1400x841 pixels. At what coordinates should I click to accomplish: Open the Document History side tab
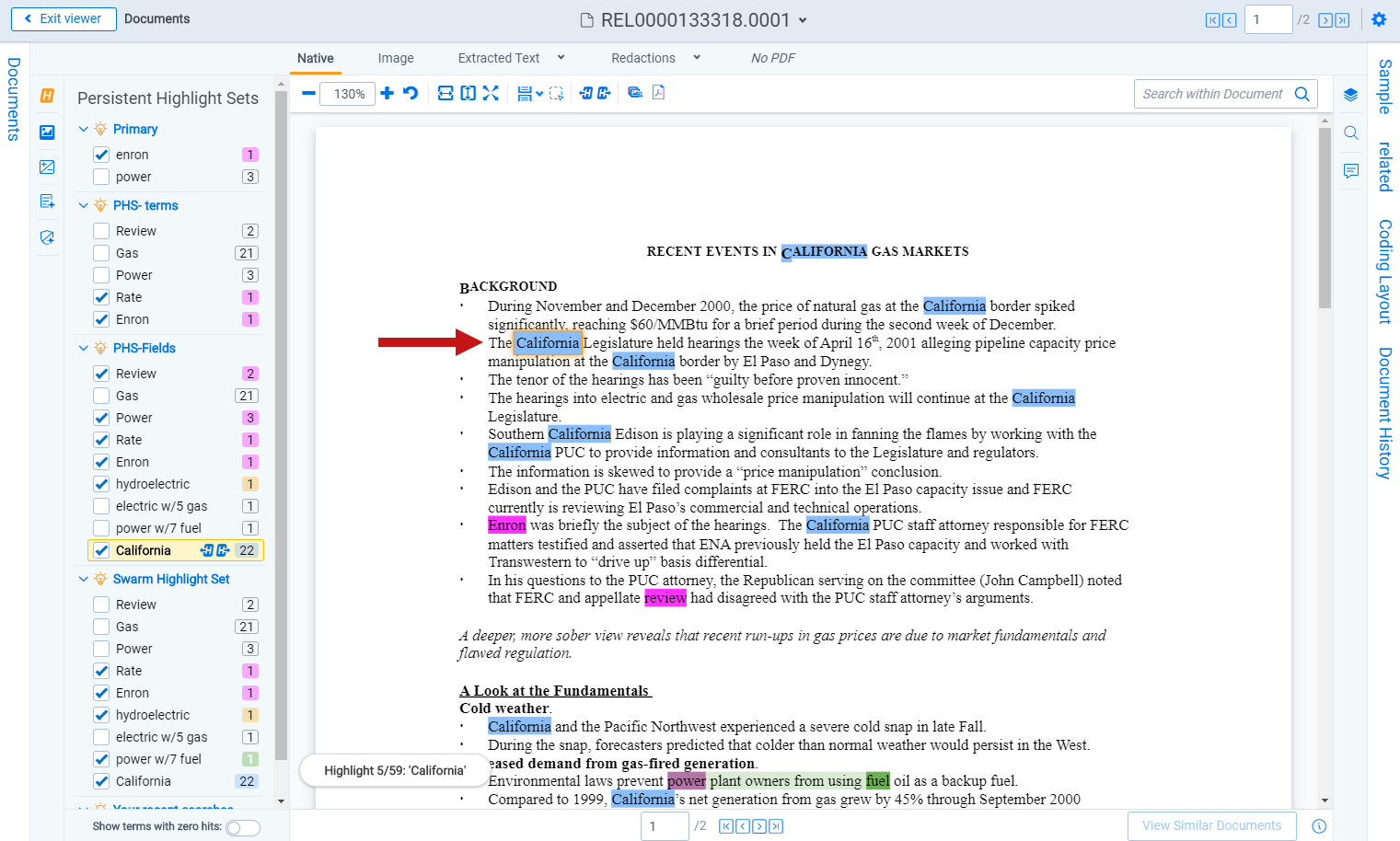(x=1384, y=413)
